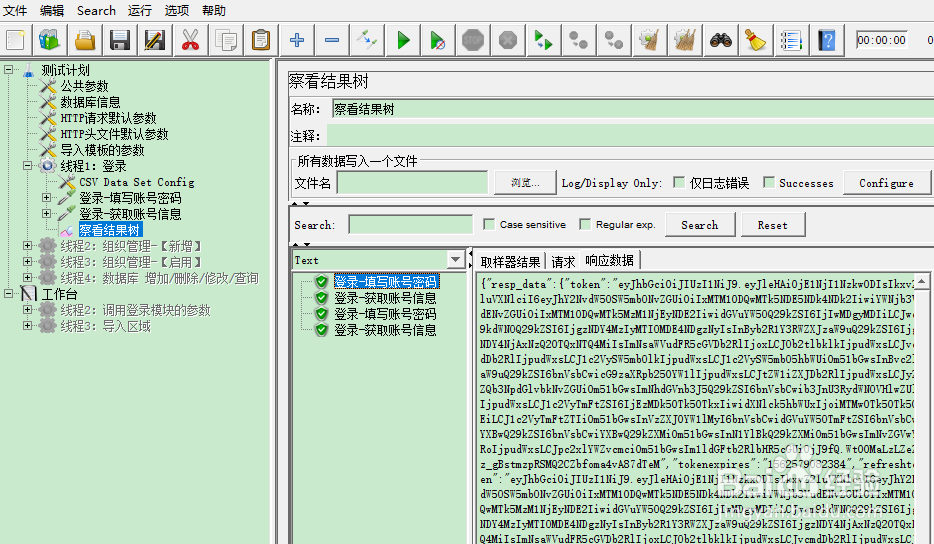
Task: Click the grey Stop icon
Action: pos(473,41)
